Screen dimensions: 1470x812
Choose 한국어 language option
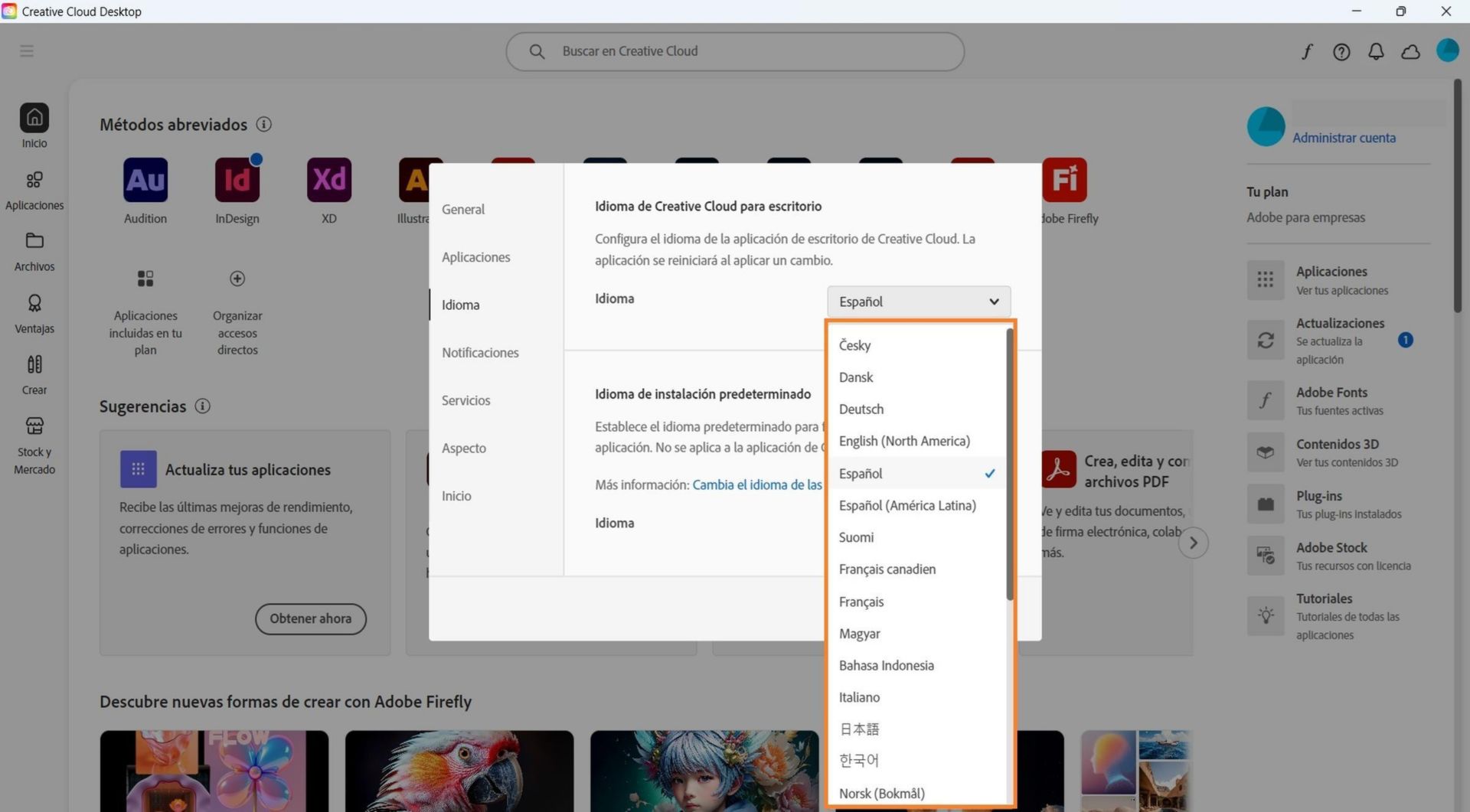[x=917, y=761]
